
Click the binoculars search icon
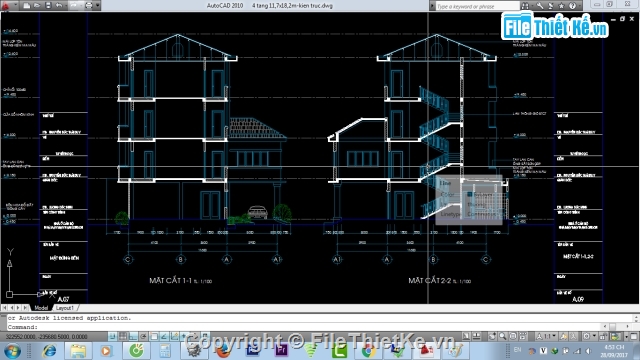click(x=525, y=6)
